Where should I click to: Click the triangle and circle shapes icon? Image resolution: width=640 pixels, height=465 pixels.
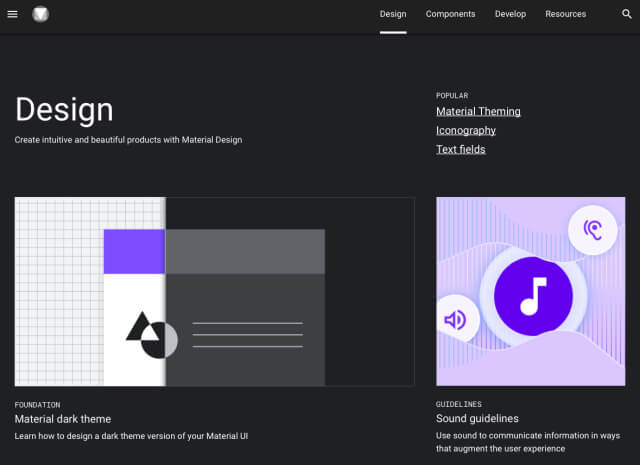point(151,335)
